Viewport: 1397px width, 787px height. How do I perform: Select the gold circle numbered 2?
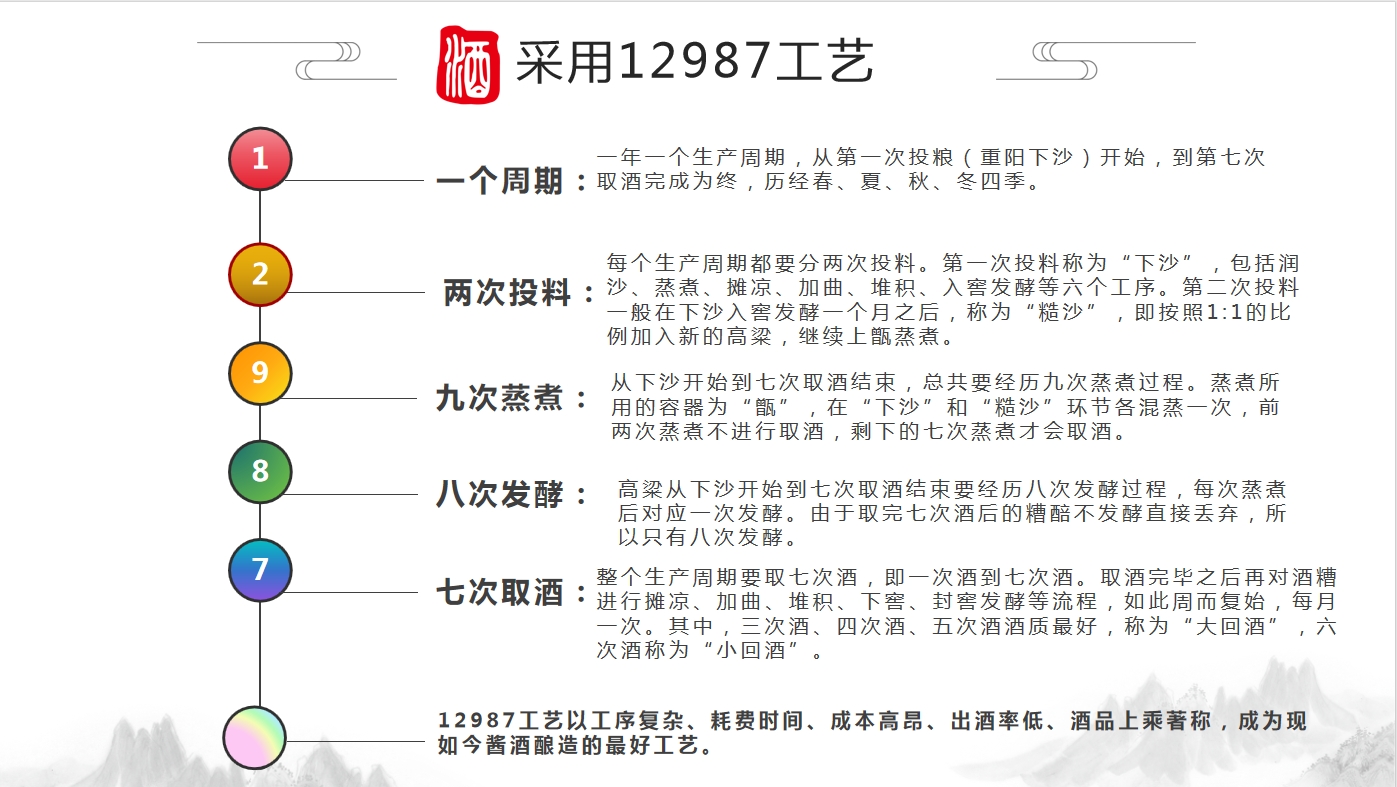click(260, 274)
